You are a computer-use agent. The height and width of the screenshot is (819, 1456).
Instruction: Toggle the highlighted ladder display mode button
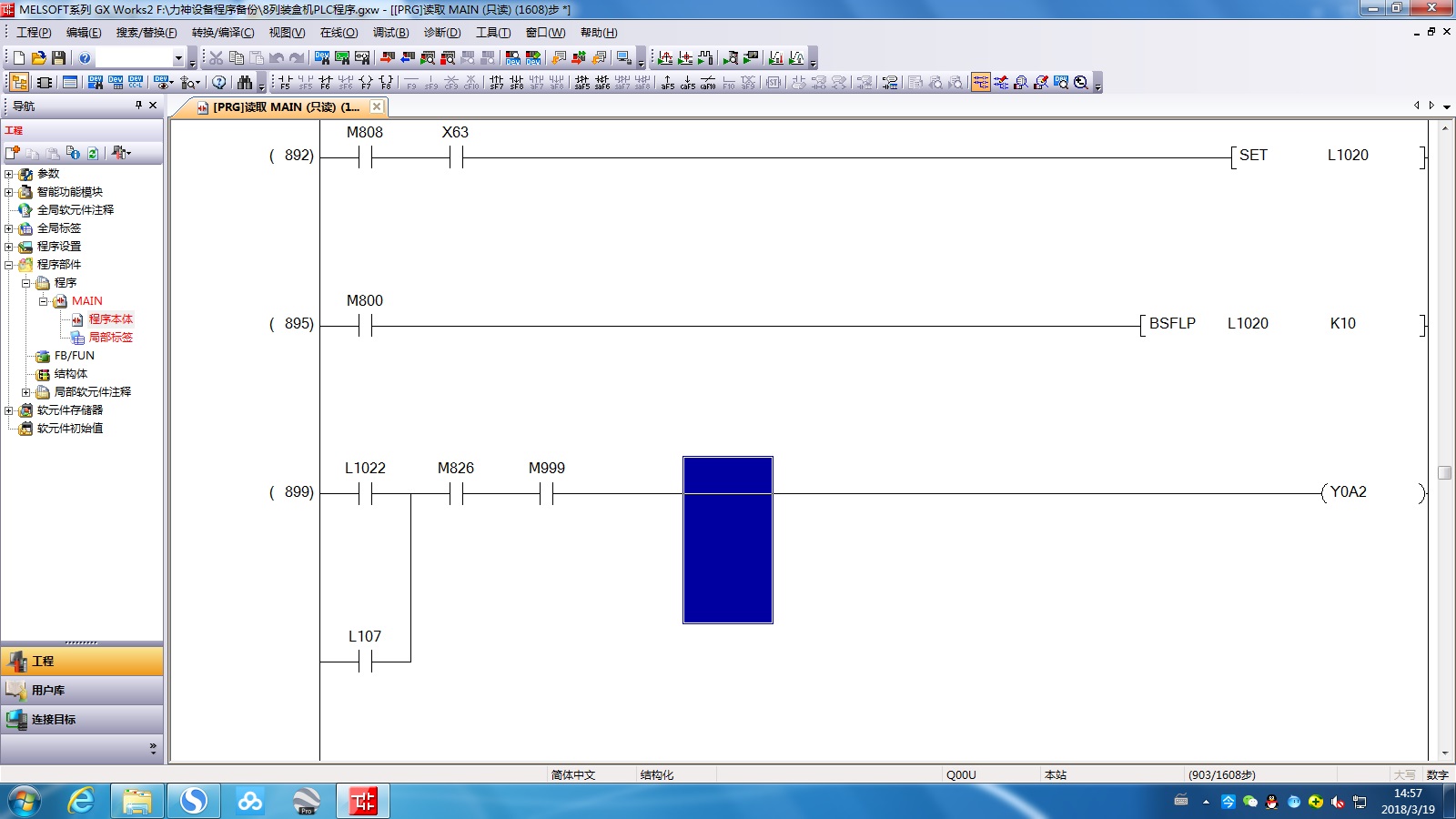pyautogui.click(x=980, y=83)
